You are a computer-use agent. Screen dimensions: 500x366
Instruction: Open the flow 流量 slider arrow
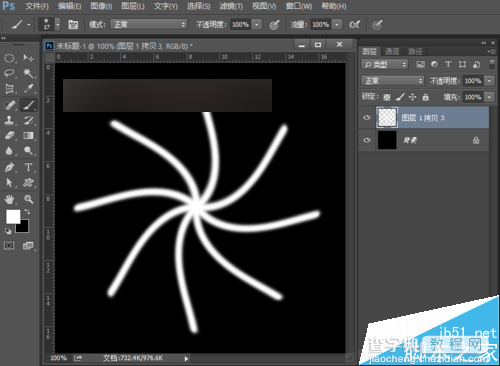337,24
